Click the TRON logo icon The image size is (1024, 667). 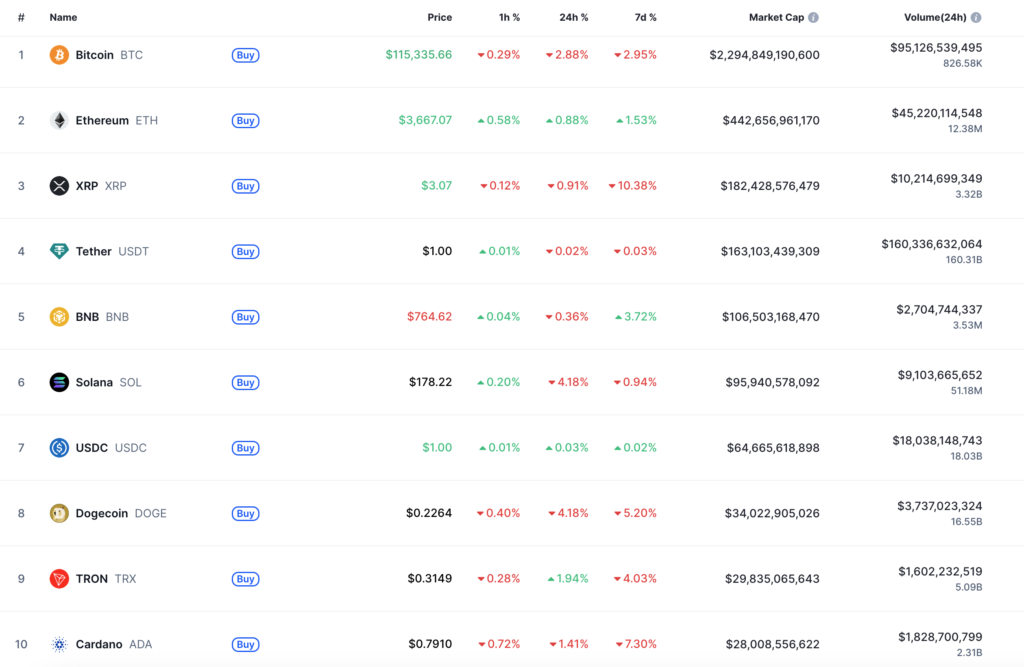coord(59,579)
